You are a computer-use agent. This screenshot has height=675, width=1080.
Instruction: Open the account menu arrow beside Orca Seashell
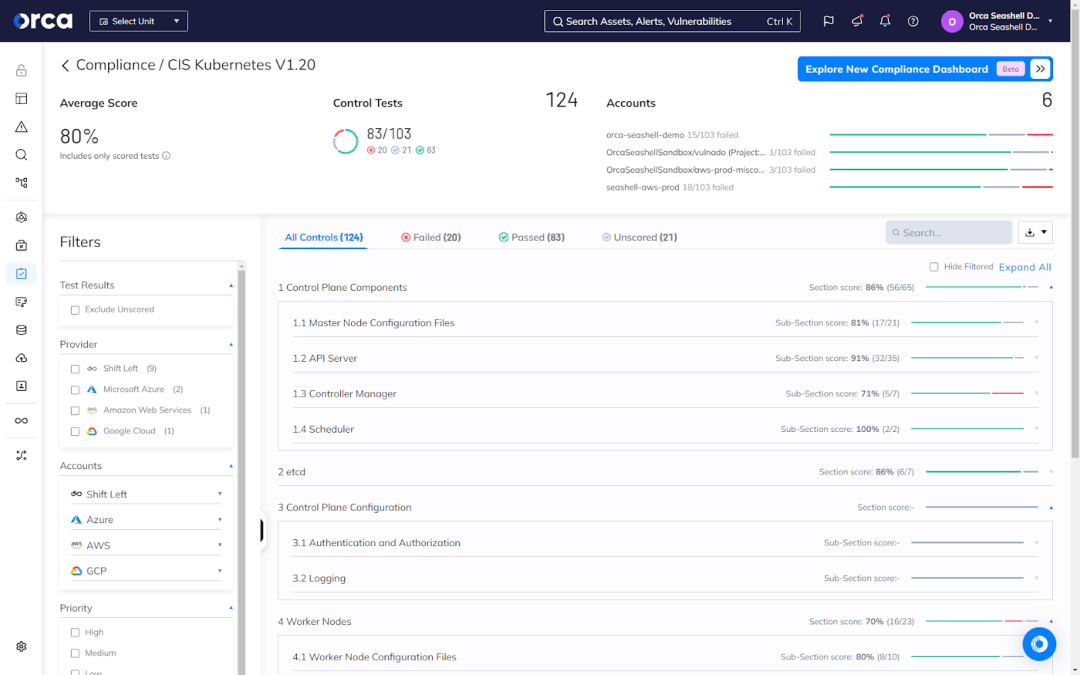[x=1050, y=21]
